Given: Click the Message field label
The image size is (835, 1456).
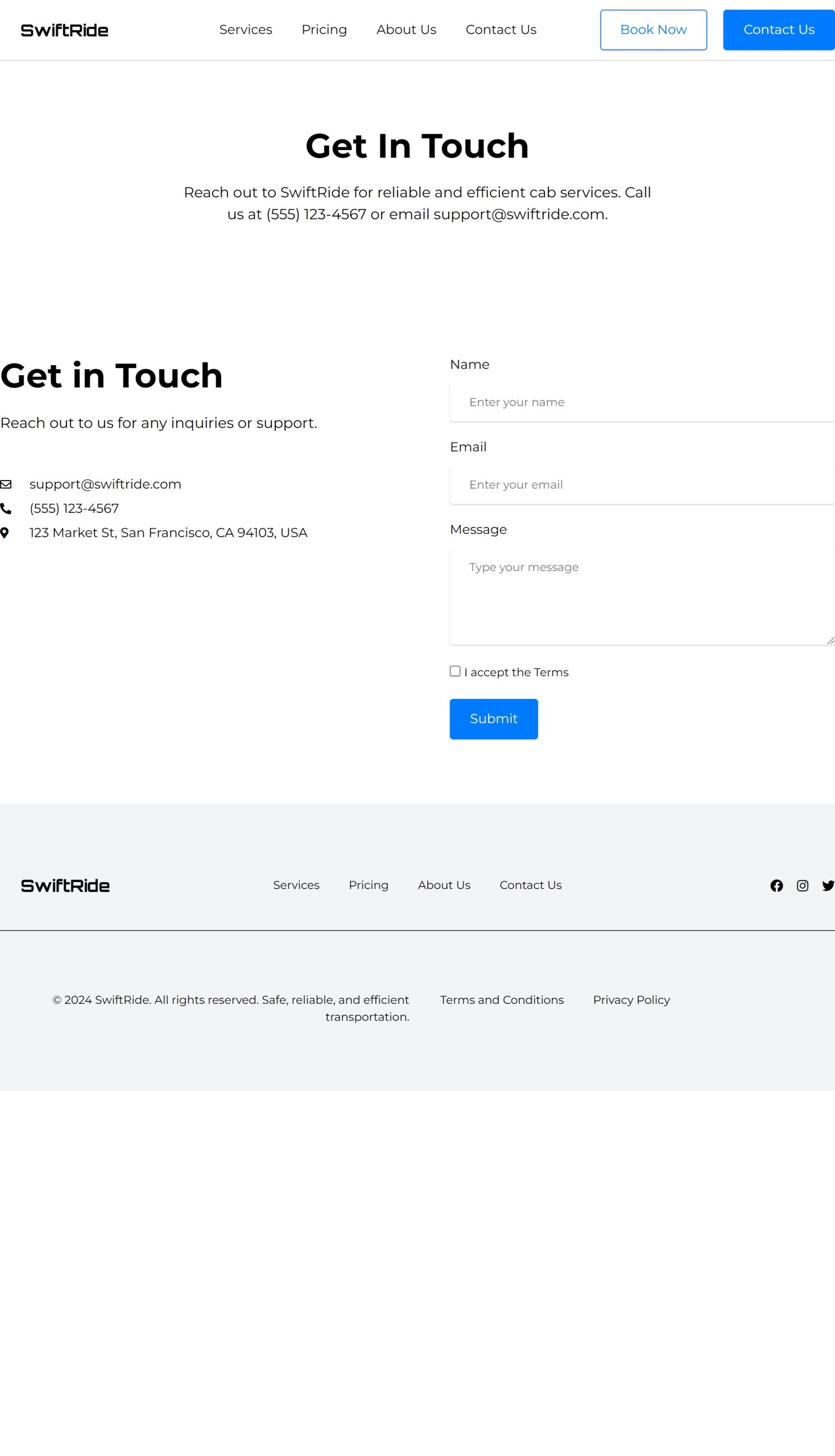Looking at the screenshot, I should pos(478,530).
